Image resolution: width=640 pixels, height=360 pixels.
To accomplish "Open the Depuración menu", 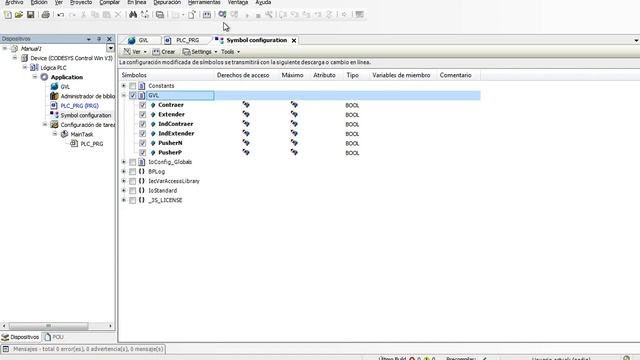I will pyautogui.click(x=167, y=2).
